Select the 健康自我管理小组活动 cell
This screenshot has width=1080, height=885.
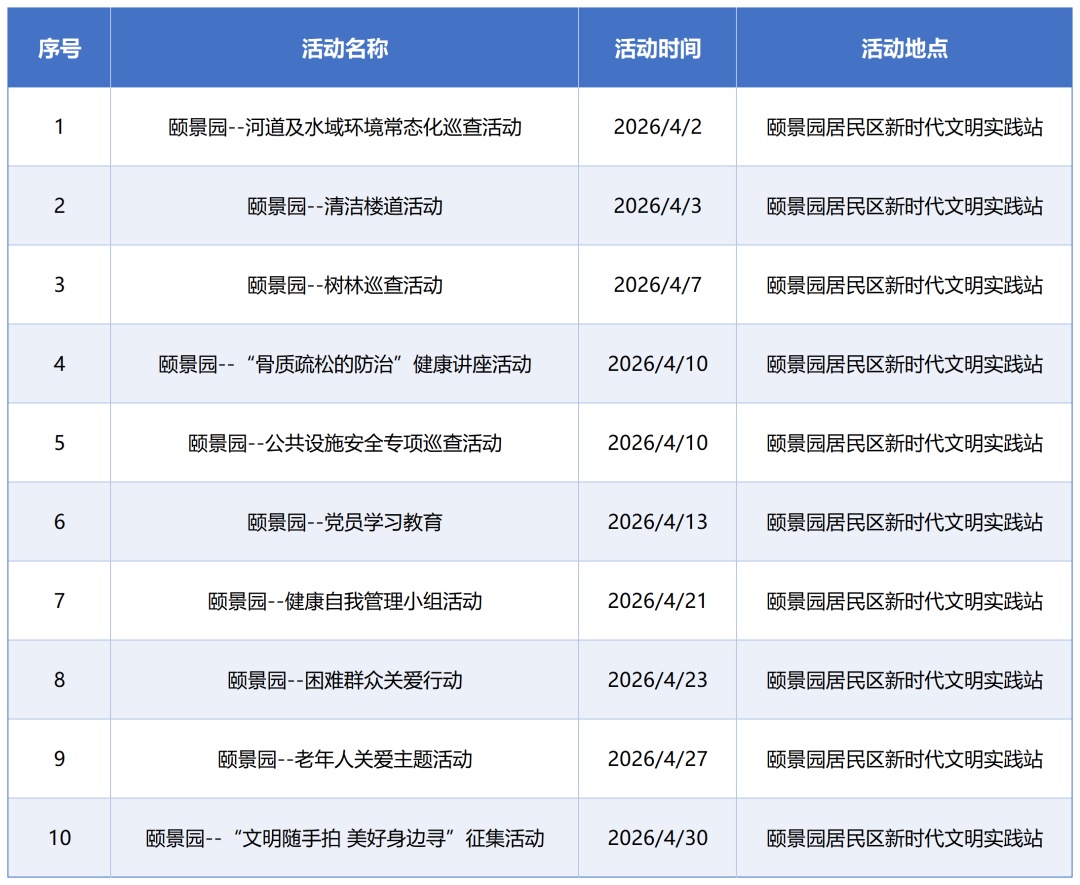(x=344, y=601)
